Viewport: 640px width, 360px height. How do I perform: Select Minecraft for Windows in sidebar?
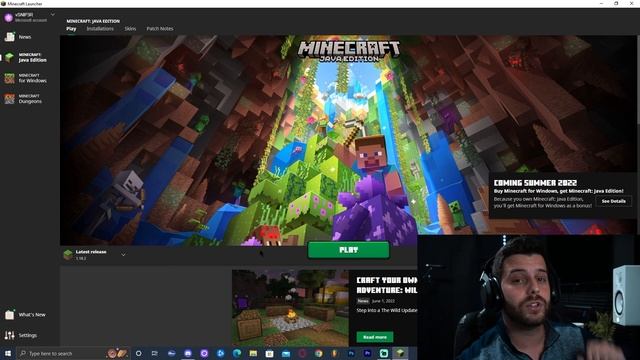pos(26,78)
